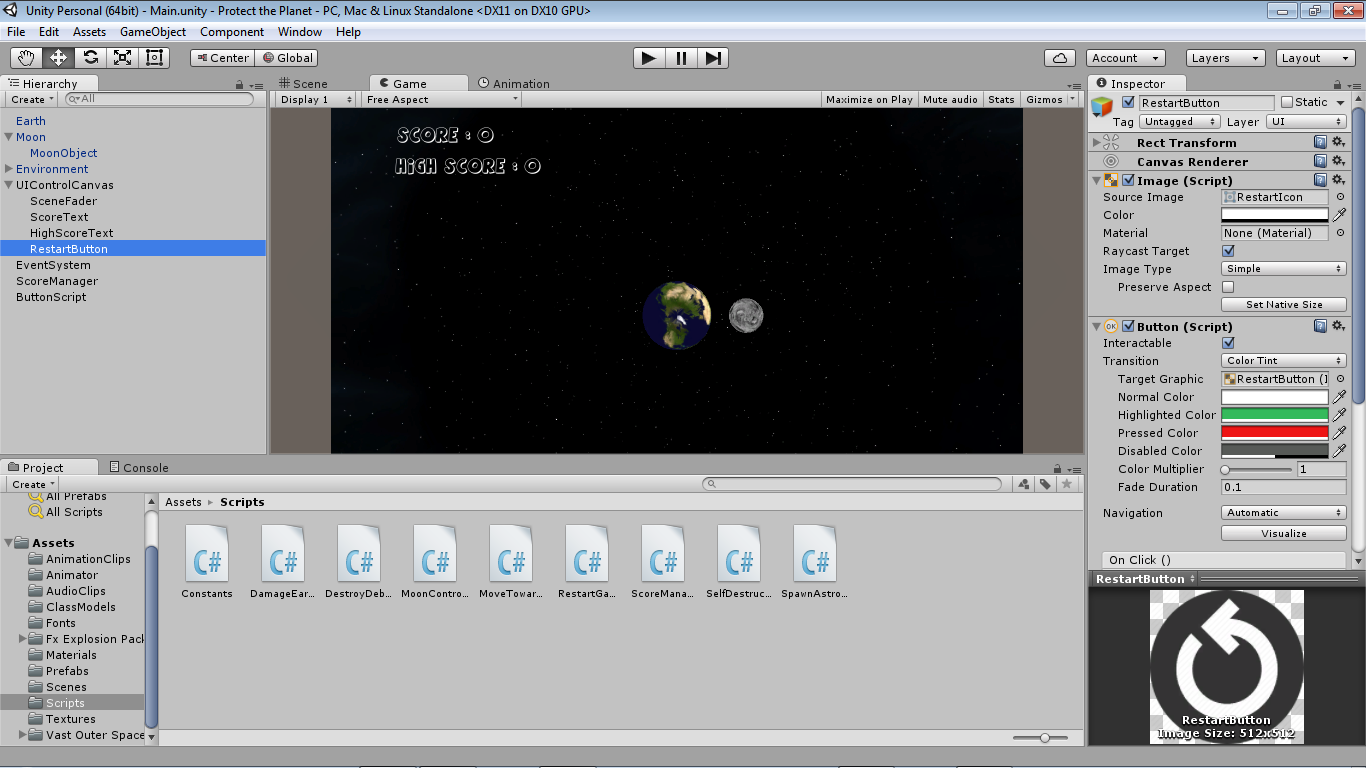The image size is (1366, 768).
Task: Open the Layer dropdown showing UI
Action: [1306, 122]
